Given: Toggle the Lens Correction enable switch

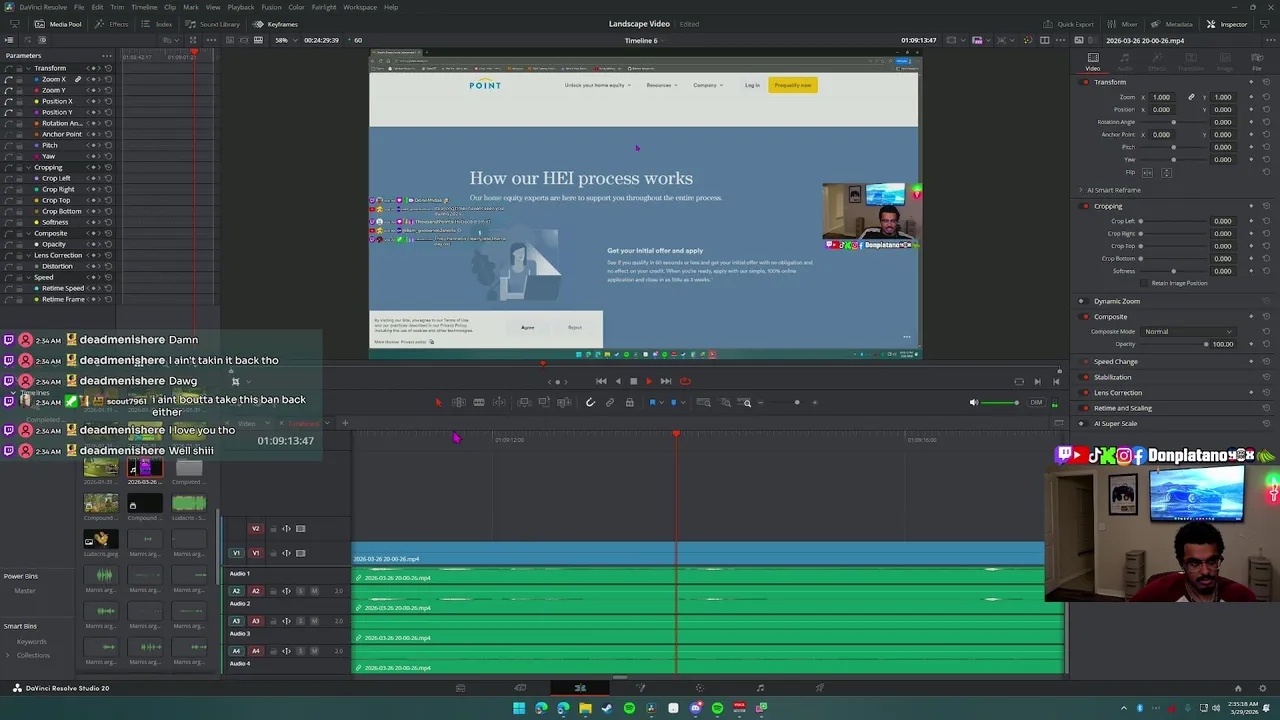Looking at the screenshot, I should click(x=1086, y=393).
